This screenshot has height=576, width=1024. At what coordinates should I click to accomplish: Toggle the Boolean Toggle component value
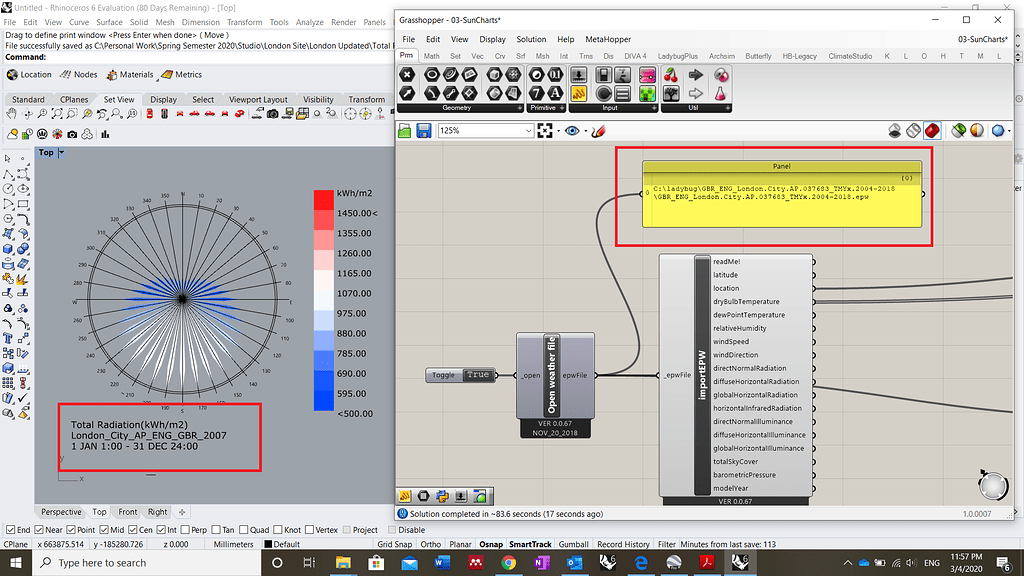(x=477, y=375)
